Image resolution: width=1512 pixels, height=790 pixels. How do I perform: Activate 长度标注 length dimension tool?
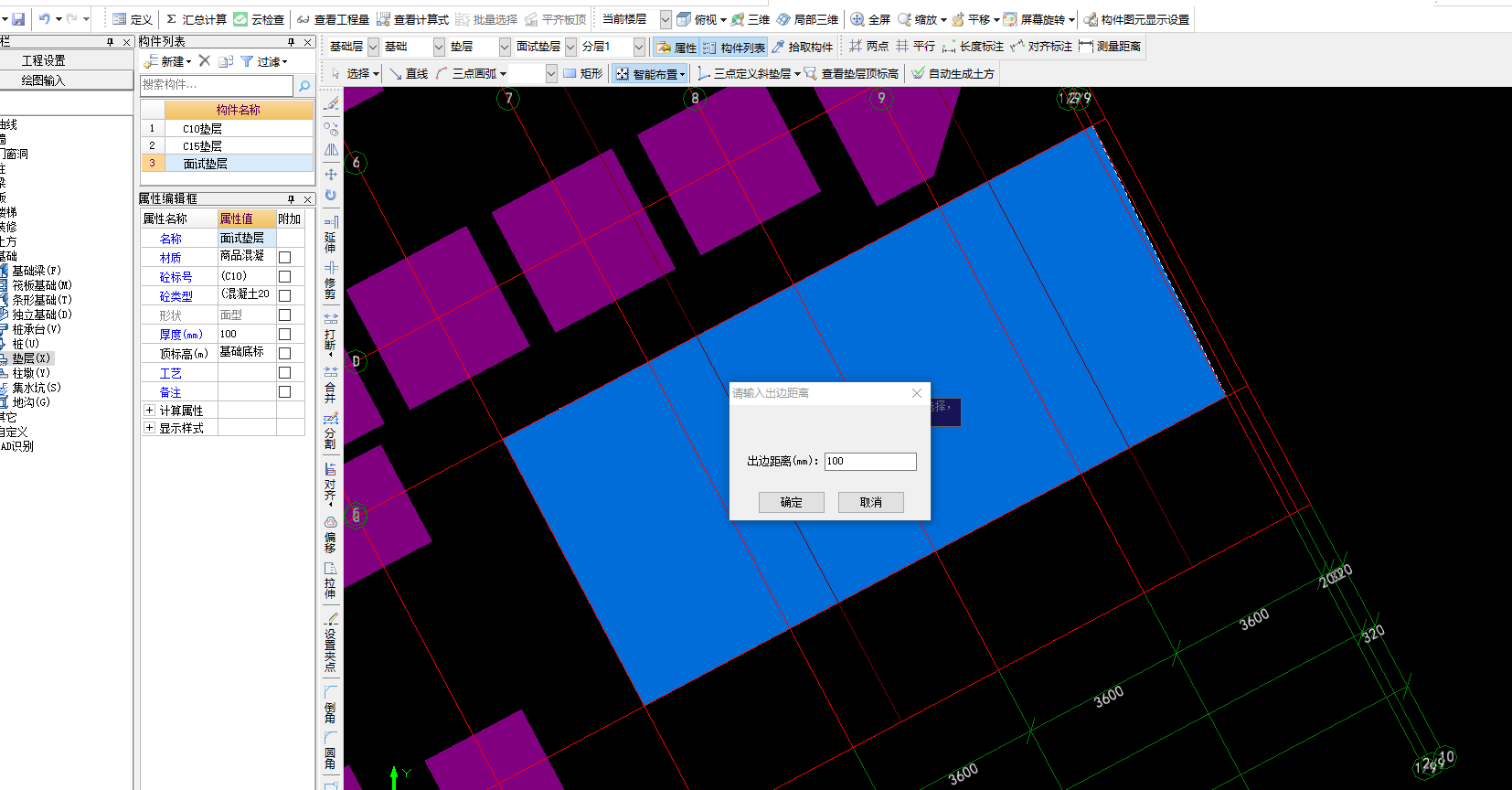point(973,47)
